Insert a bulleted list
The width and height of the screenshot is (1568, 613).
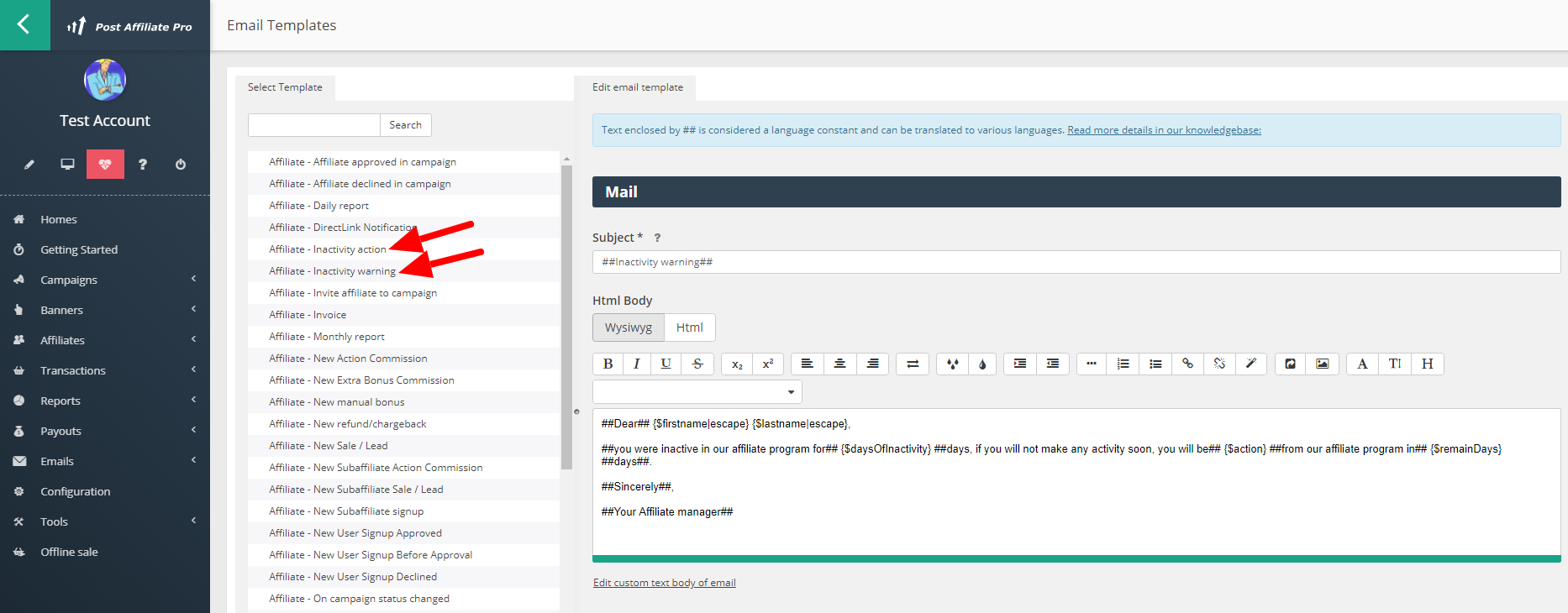[x=1155, y=364]
